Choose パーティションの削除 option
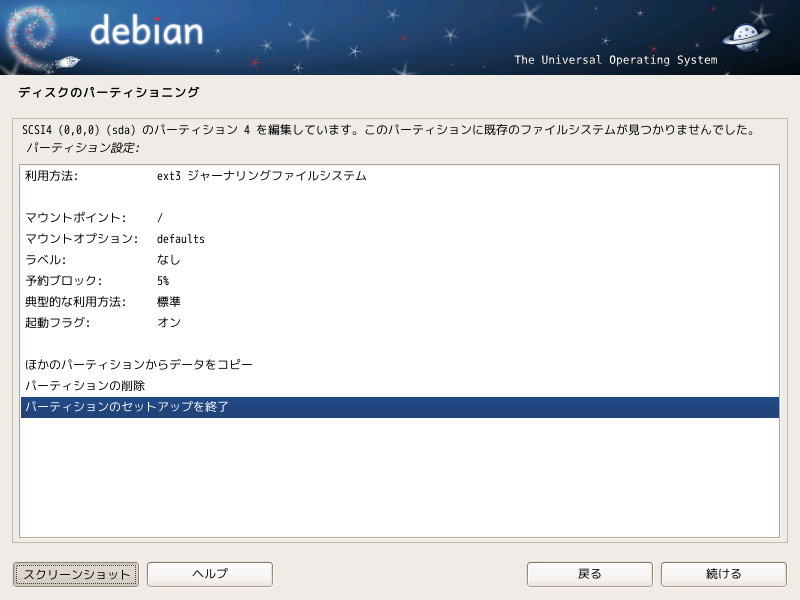Screen dimensions: 800x600 pyautogui.click(x=399, y=385)
